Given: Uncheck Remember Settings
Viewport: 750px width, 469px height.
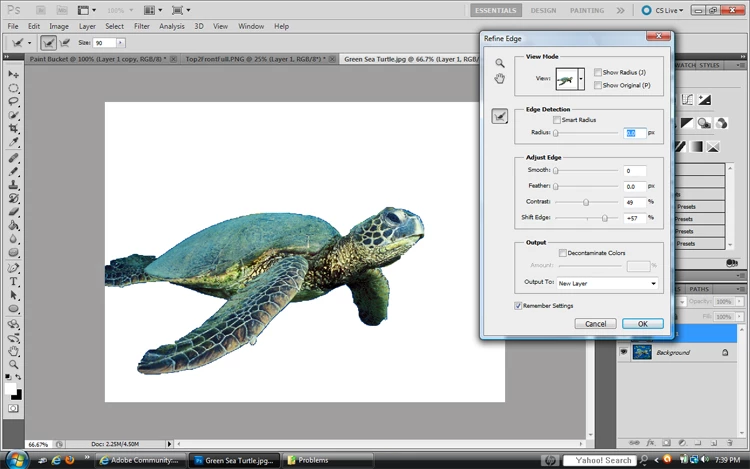Looking at the screenshot, I should 518,305.
